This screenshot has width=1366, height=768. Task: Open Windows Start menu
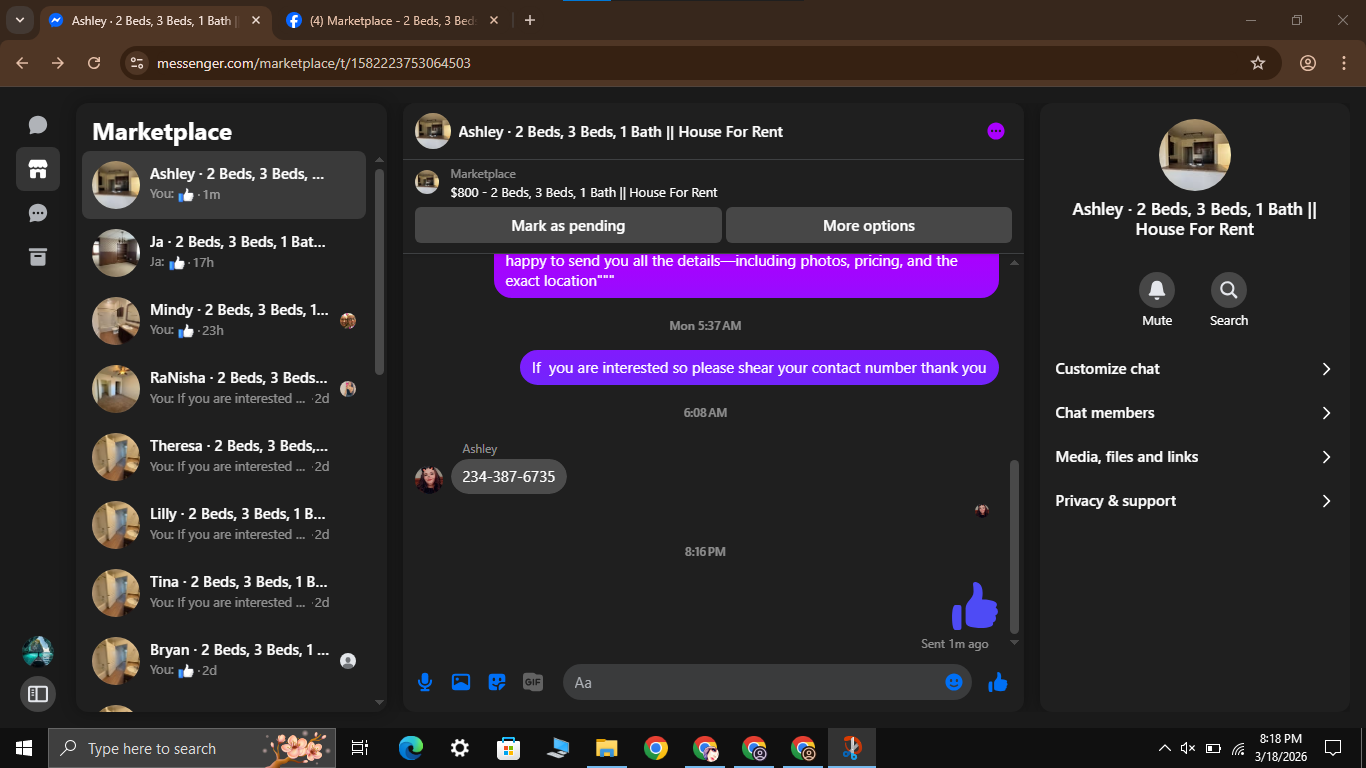pos(24,748)
